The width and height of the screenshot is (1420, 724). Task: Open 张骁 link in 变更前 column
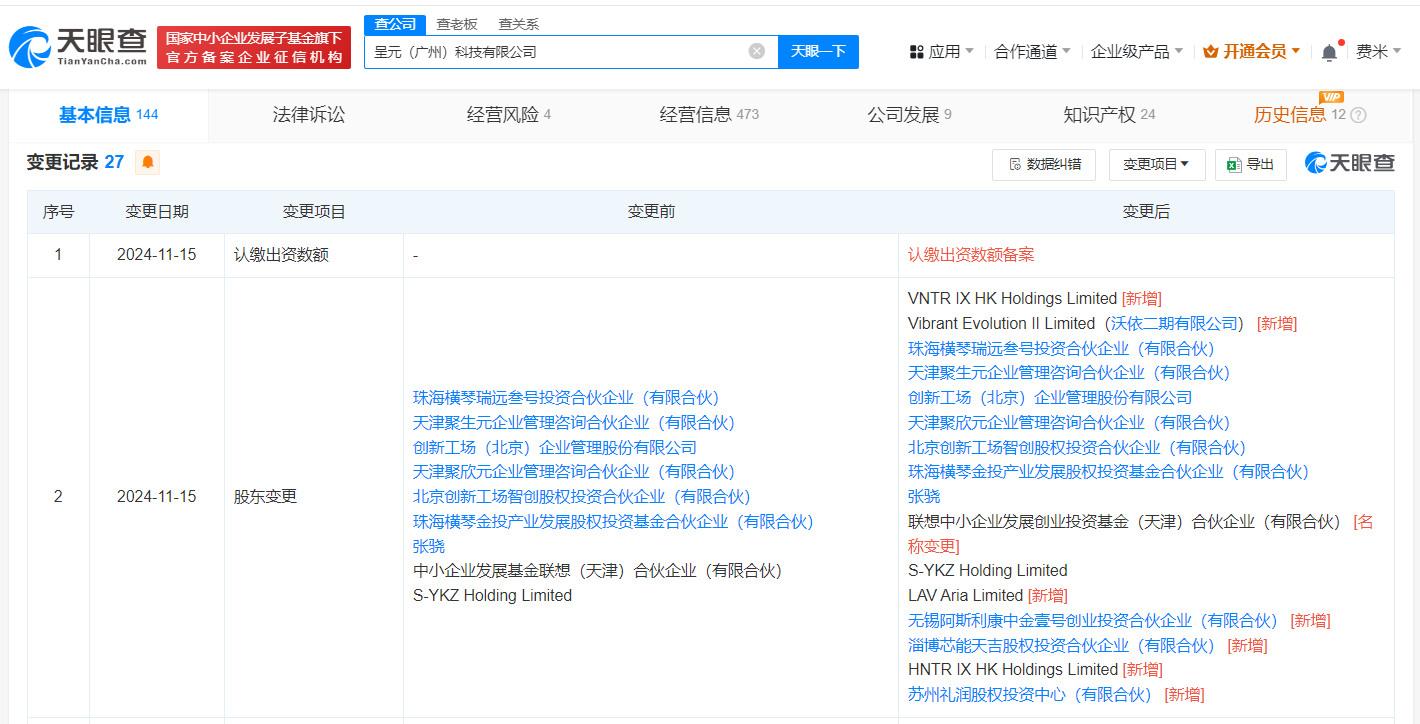click(429, 547)
